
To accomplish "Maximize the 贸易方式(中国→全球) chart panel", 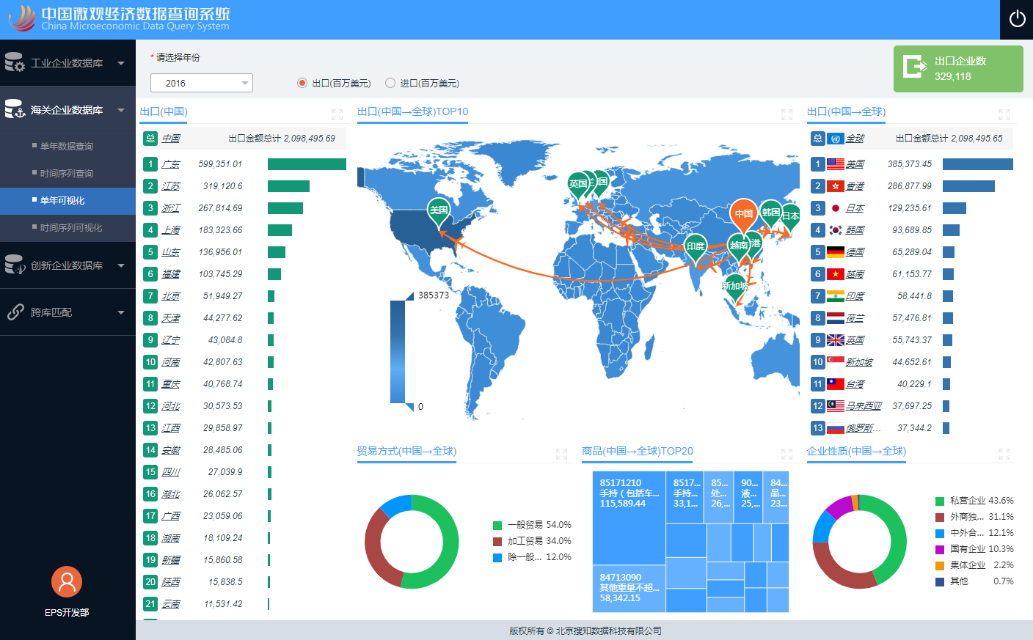I will (x=561, y=453).
